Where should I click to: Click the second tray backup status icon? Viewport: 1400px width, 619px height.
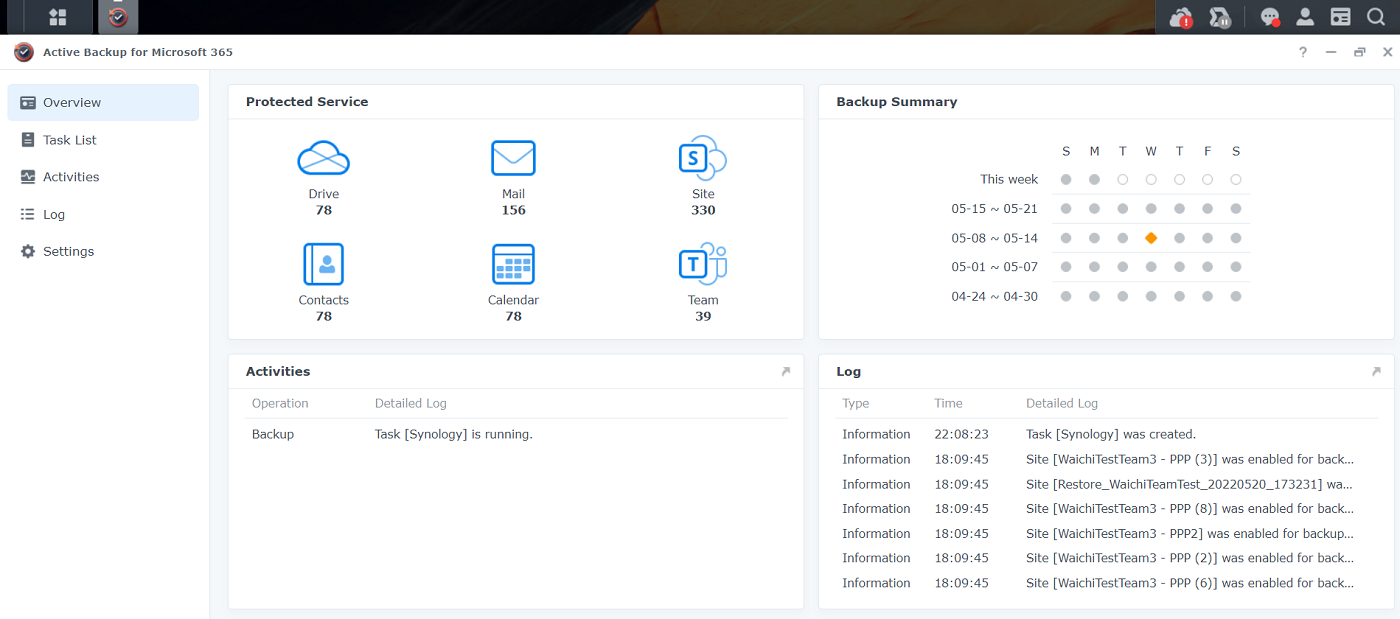point(1219,17)
